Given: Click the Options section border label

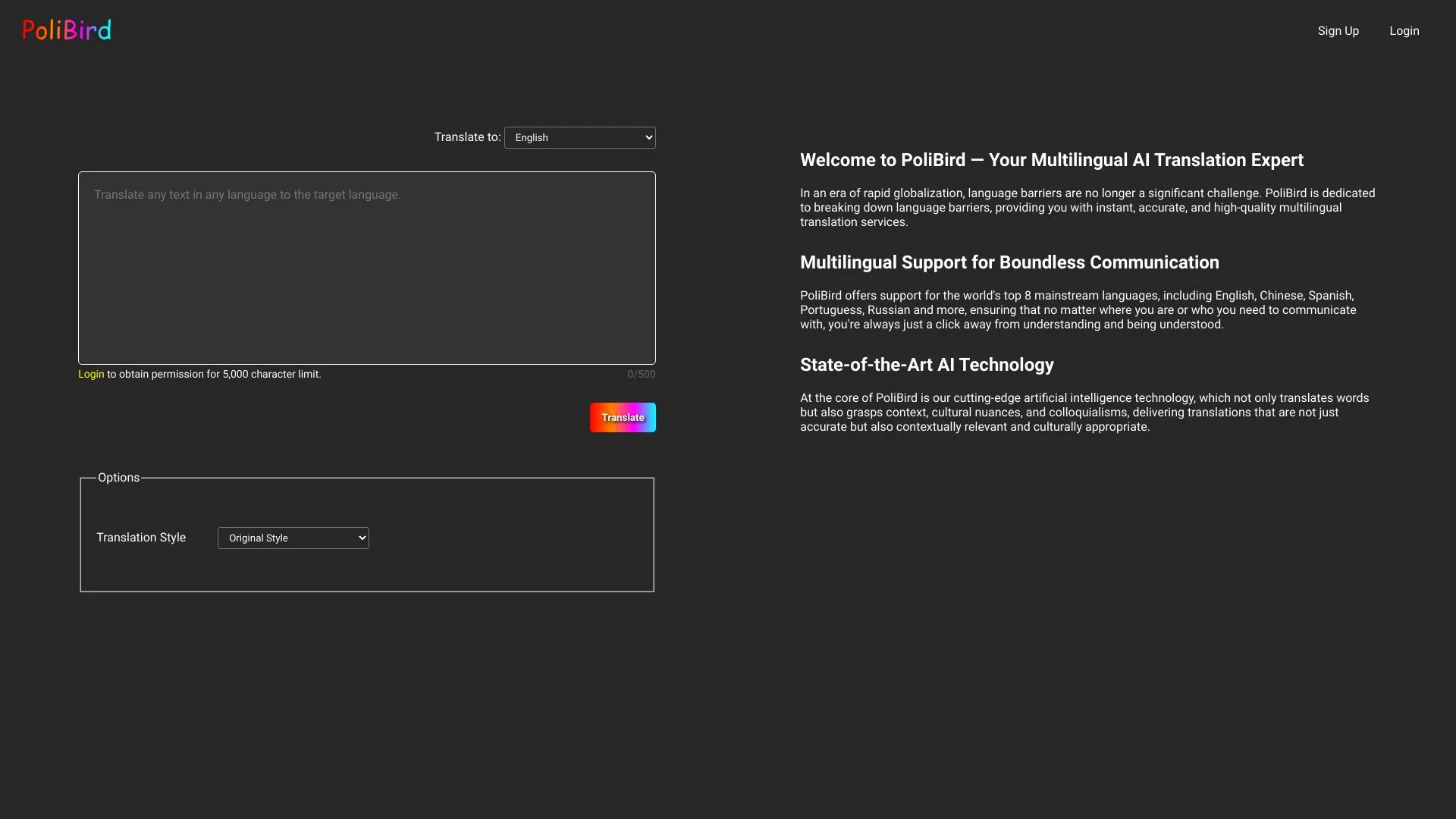Looking at the screenshot, I should click(118, 477).
